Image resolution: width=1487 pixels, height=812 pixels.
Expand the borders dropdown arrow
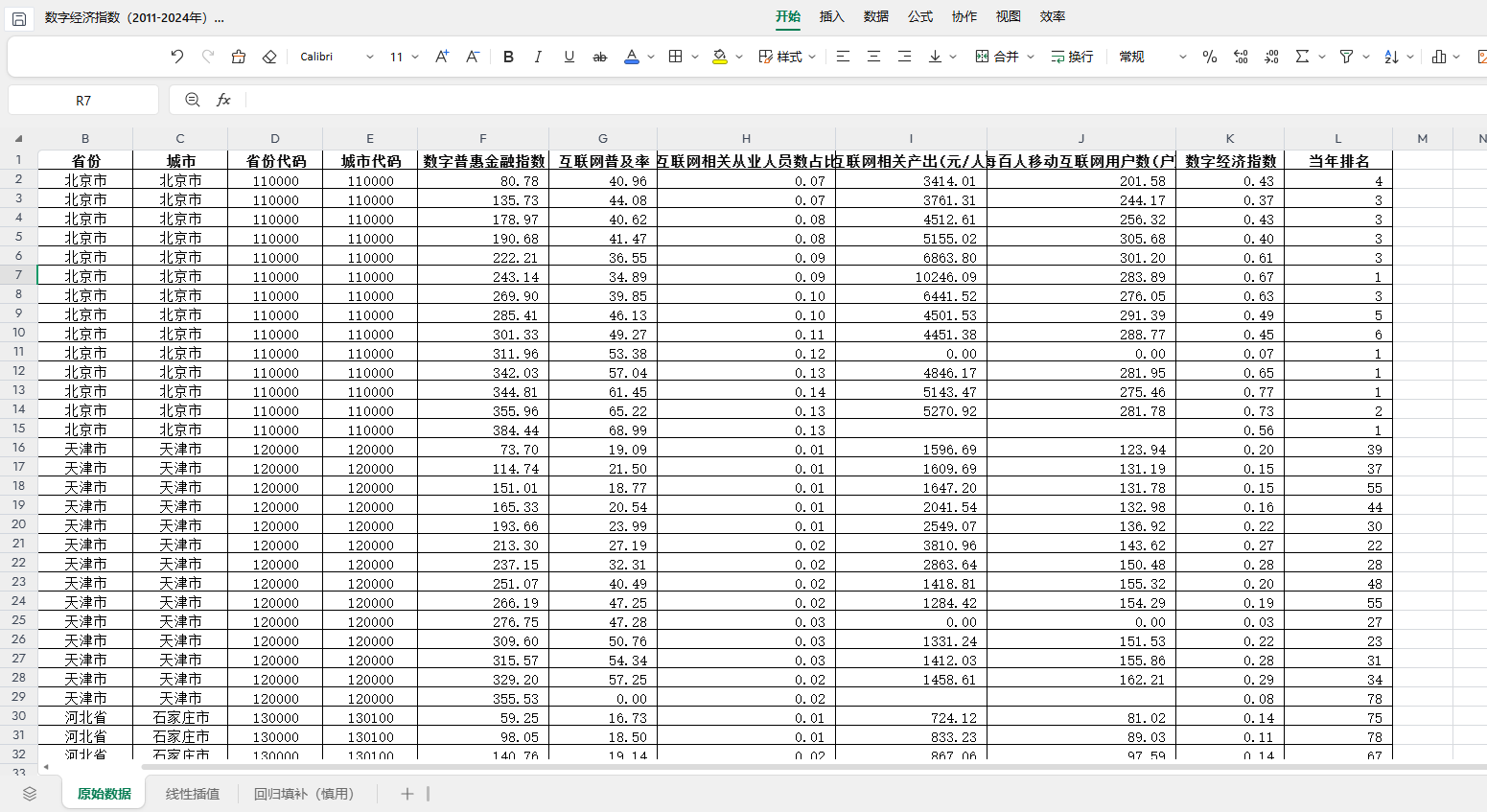pyautogui.click(x=695, y=57)
